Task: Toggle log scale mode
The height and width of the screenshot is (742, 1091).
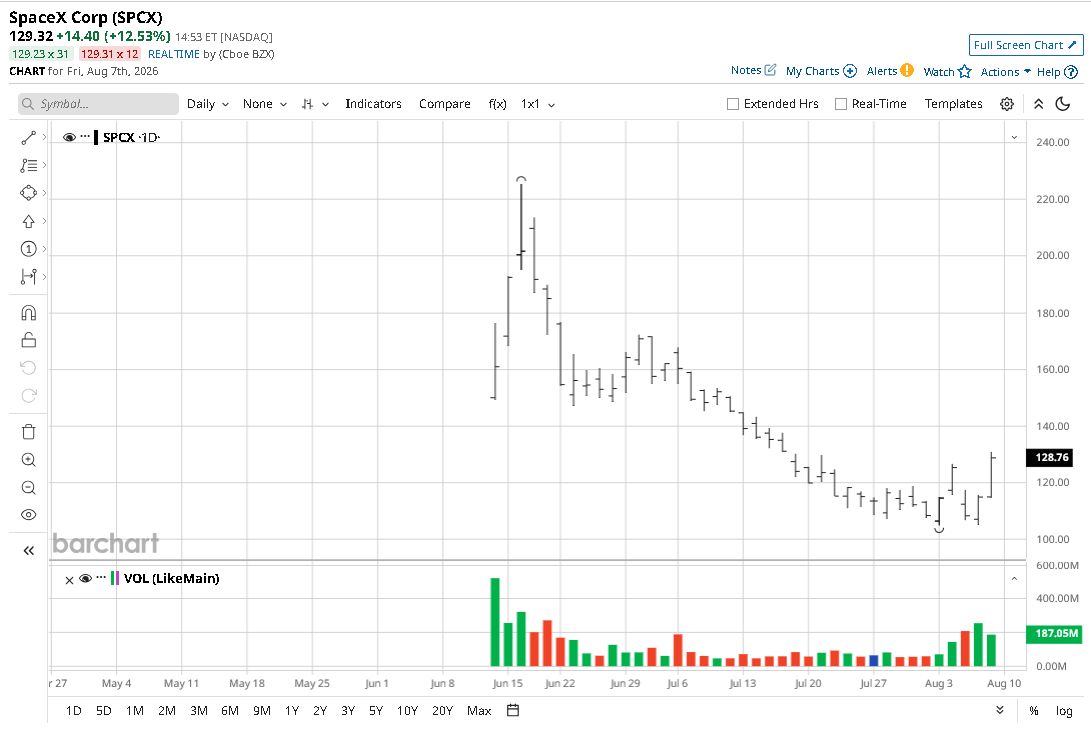Action: 1064,711
